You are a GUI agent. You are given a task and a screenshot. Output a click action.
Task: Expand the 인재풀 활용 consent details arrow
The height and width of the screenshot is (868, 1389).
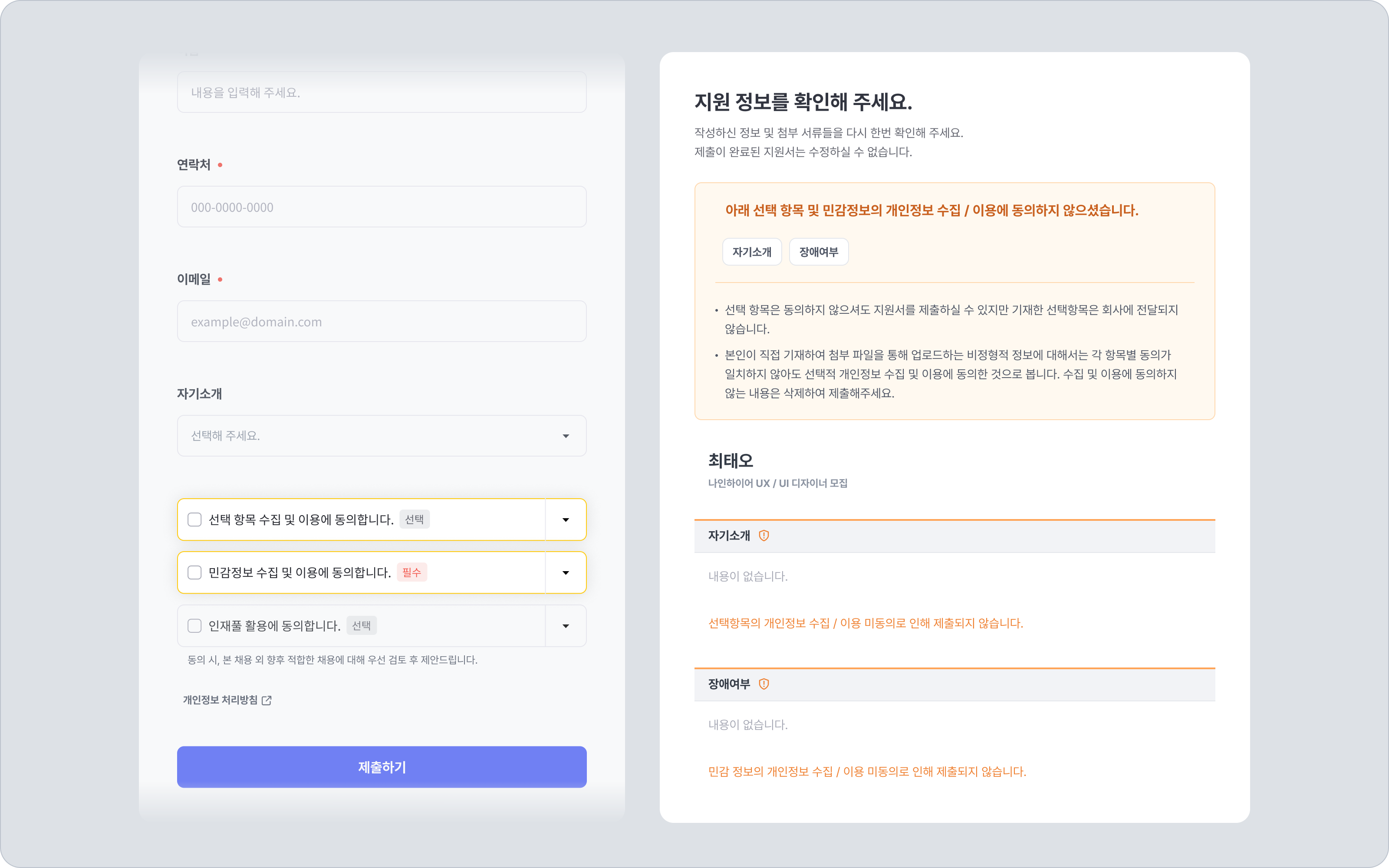pos(565,626)
